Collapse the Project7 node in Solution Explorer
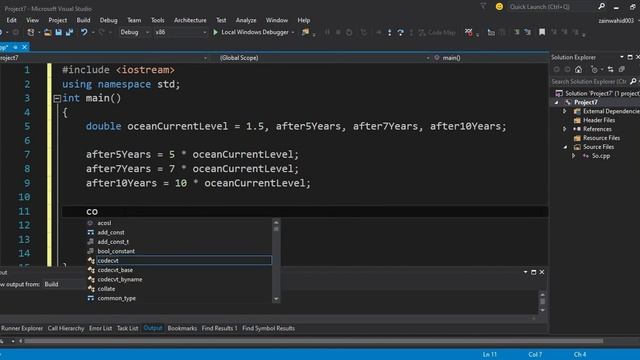Screen dimensions: 640x360 tap(556, 102)
